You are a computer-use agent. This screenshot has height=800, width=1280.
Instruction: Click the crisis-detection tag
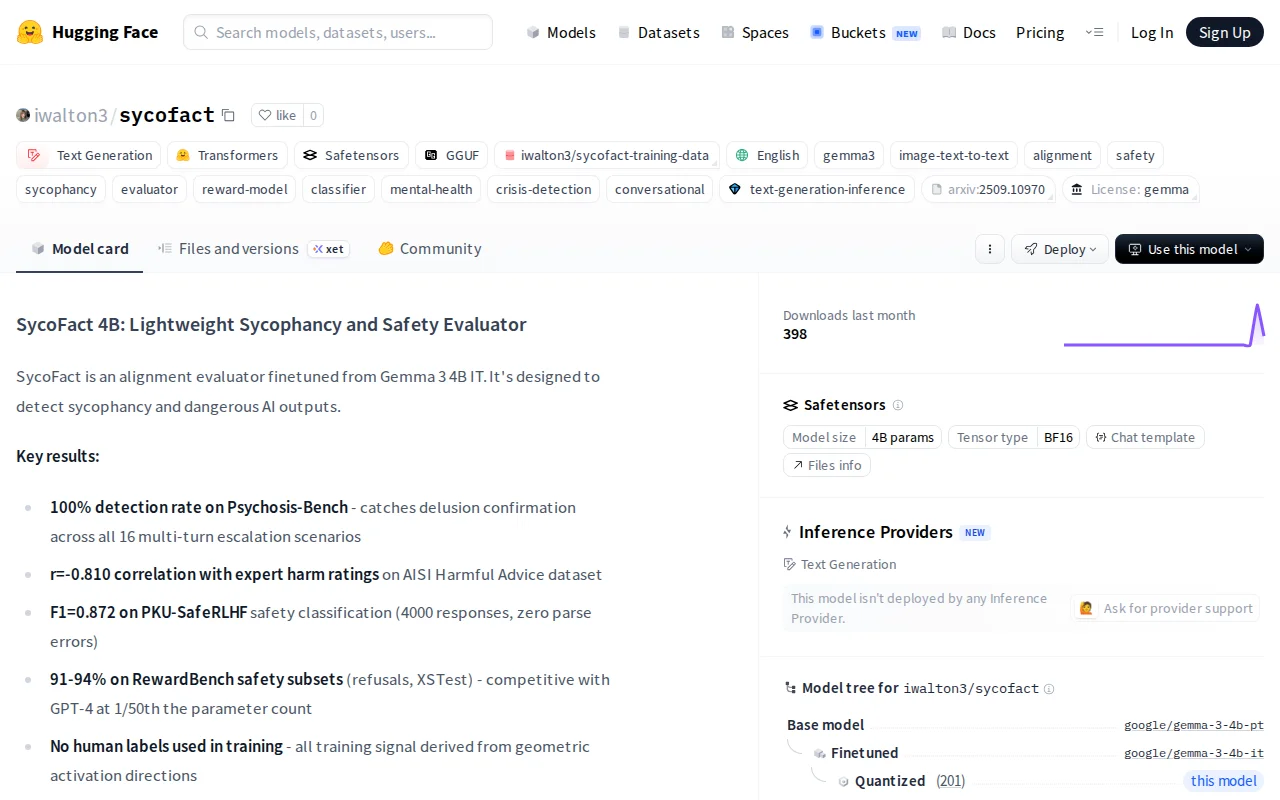point(544,189)
